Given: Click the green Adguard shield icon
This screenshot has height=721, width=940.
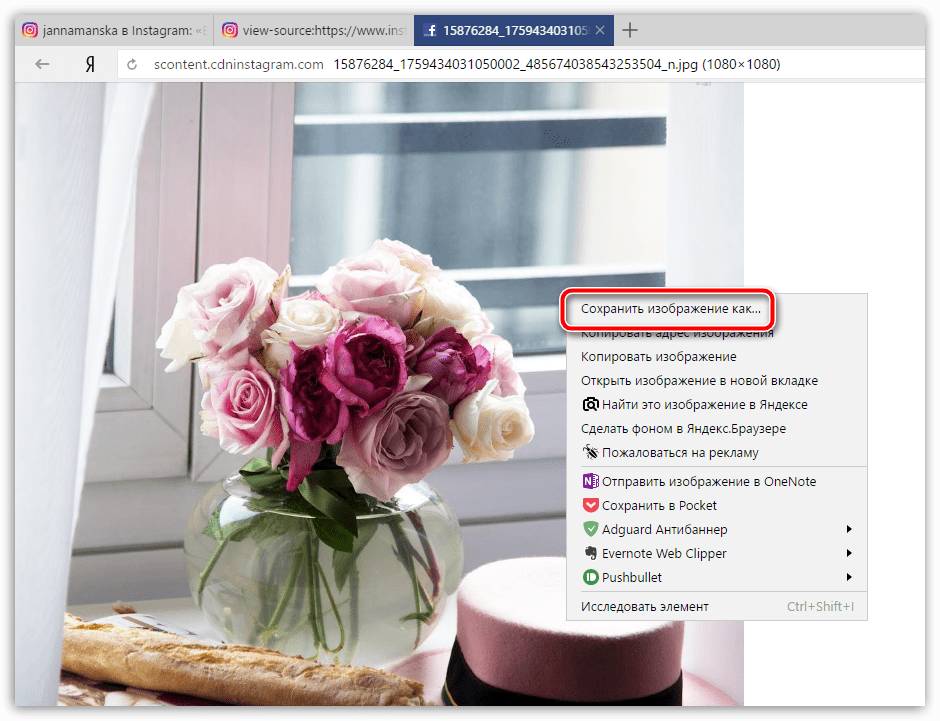Looking at the screenshot, I should point(590,529).
